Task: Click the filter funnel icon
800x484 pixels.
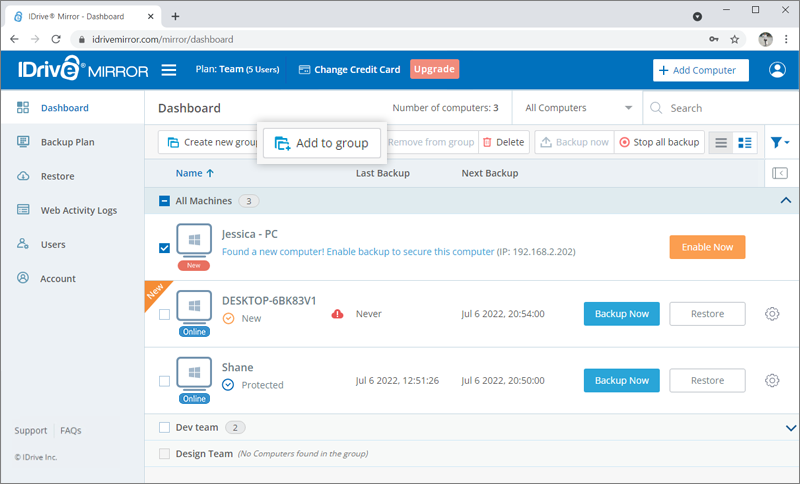Action: point(780,142)
